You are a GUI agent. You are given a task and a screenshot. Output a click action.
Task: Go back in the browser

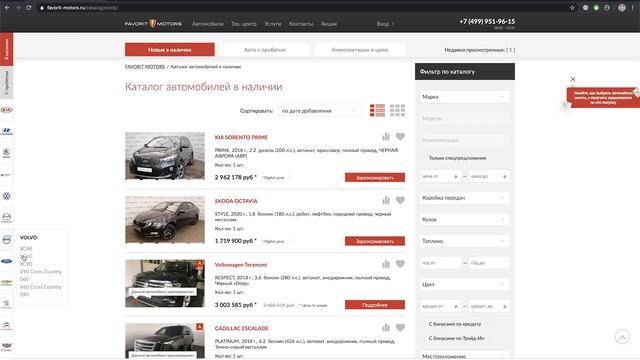pos(7,8)
